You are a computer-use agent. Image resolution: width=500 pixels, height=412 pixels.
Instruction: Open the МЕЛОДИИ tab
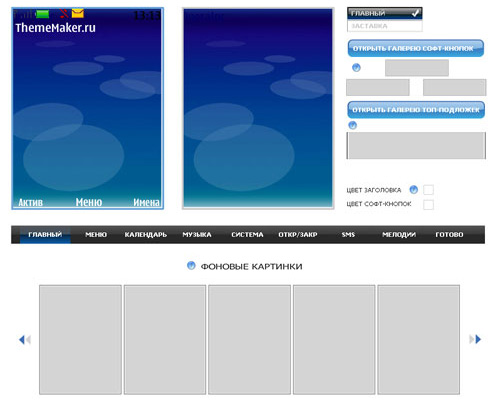pos(399,235)
